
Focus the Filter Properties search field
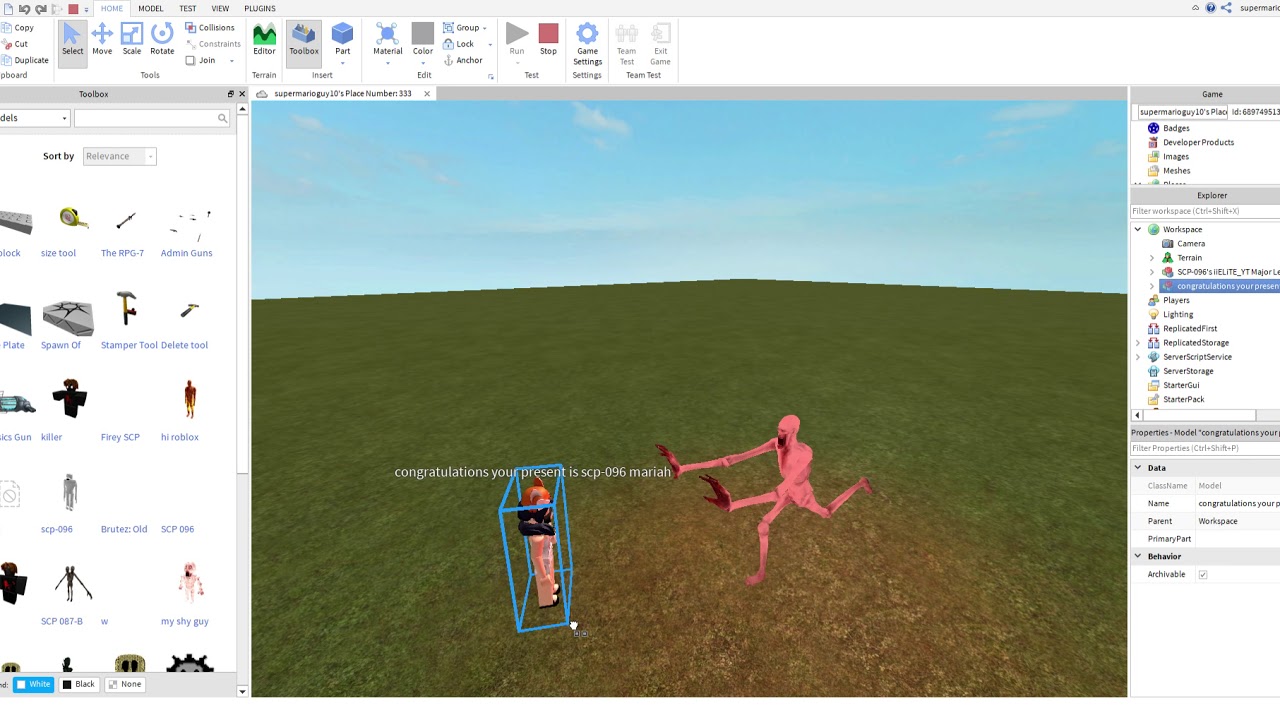pyautogui.click(x=1205, y=448)
